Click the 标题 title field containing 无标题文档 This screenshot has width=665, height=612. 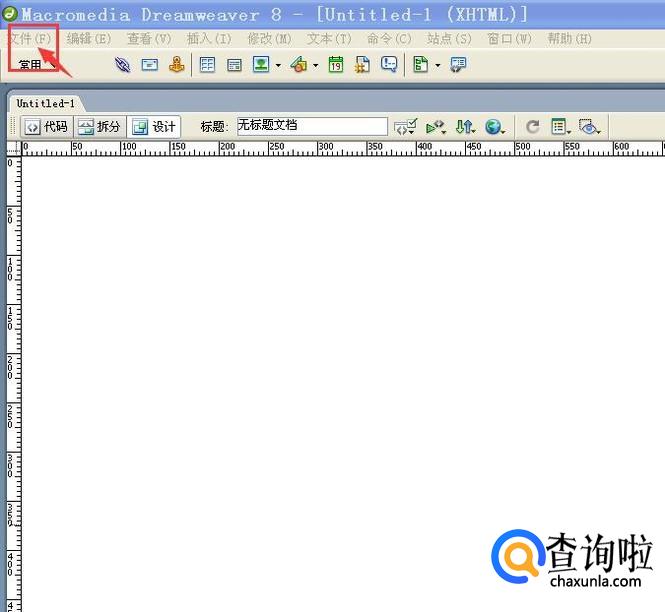click(312, 126)
